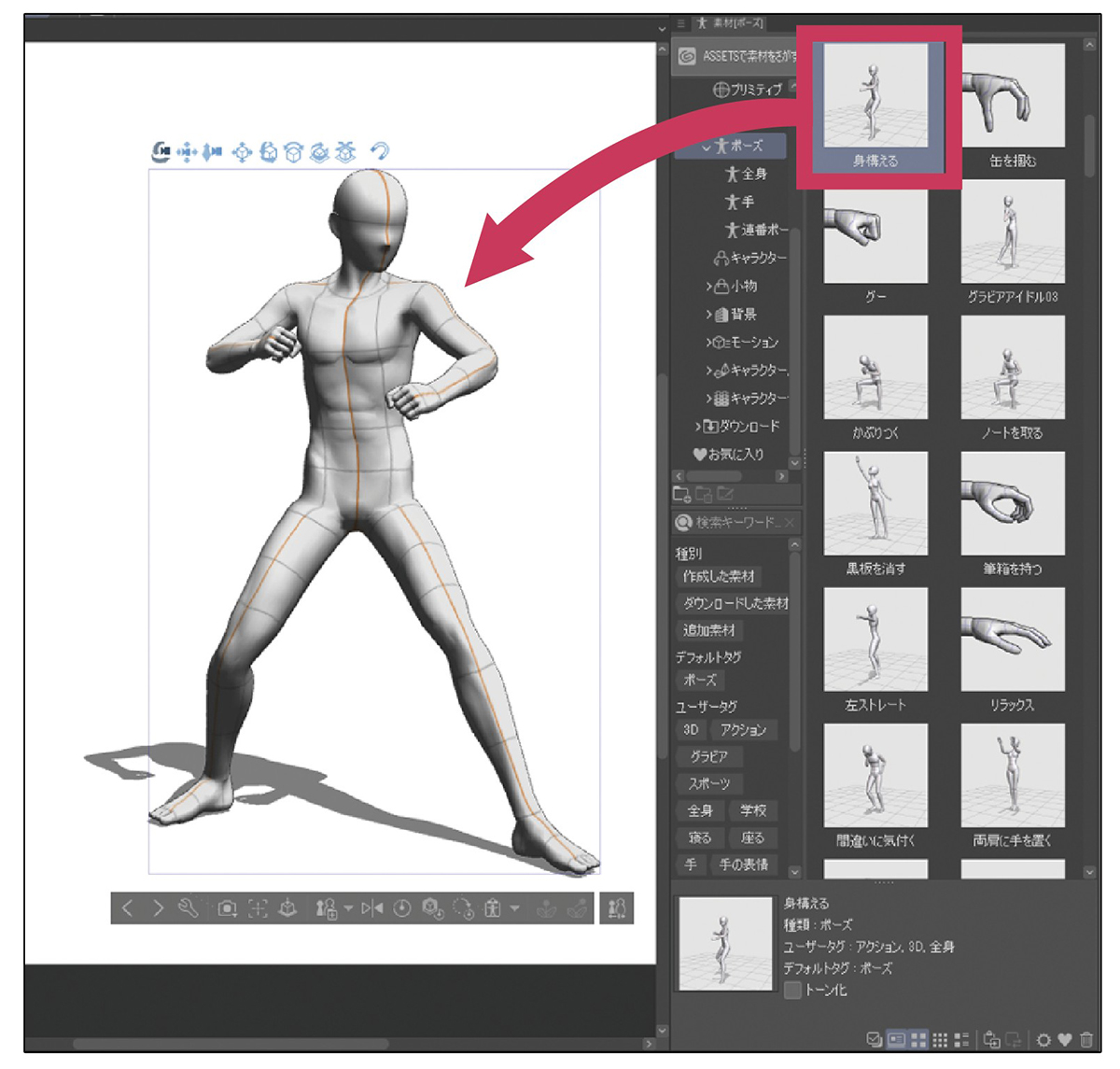Click the camera preset icon in the object launcher

coord(227,908)
